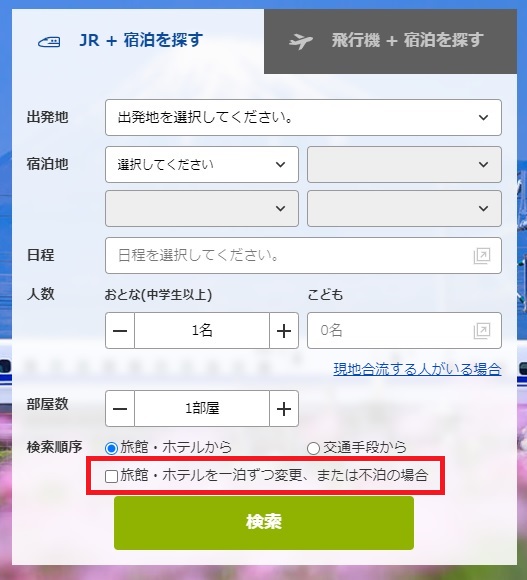The image size is (527, 580).
Task: Open 現地合流する人がいる場合 link
Action: (418, 369)
